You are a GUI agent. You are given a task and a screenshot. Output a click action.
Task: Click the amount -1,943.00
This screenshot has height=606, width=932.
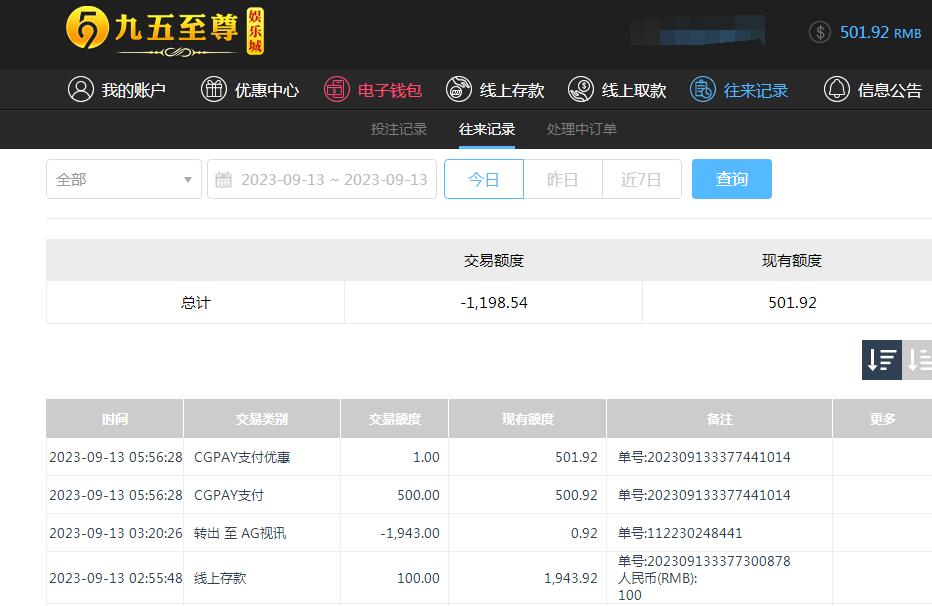(x=410, y=533)
